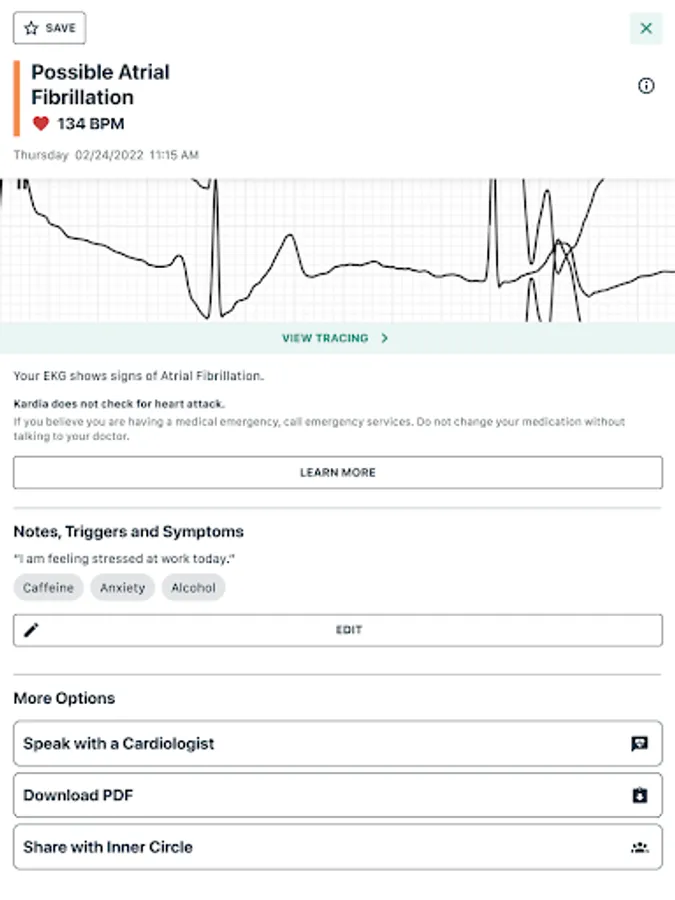This screenshot has width=675, height=900.
Task: Click the star icon in Save
Action: click(x=30, y=28)
